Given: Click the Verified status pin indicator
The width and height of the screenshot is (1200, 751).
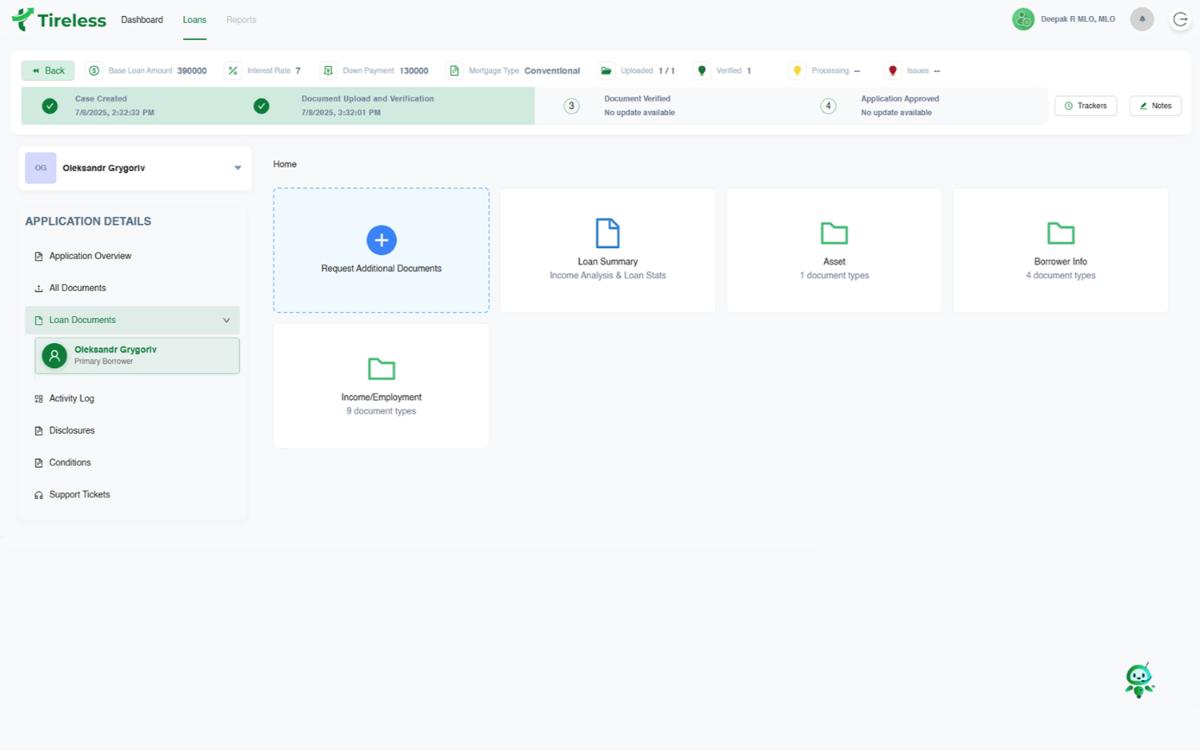Looking at the screenshot, I should (x=701, y=70).
